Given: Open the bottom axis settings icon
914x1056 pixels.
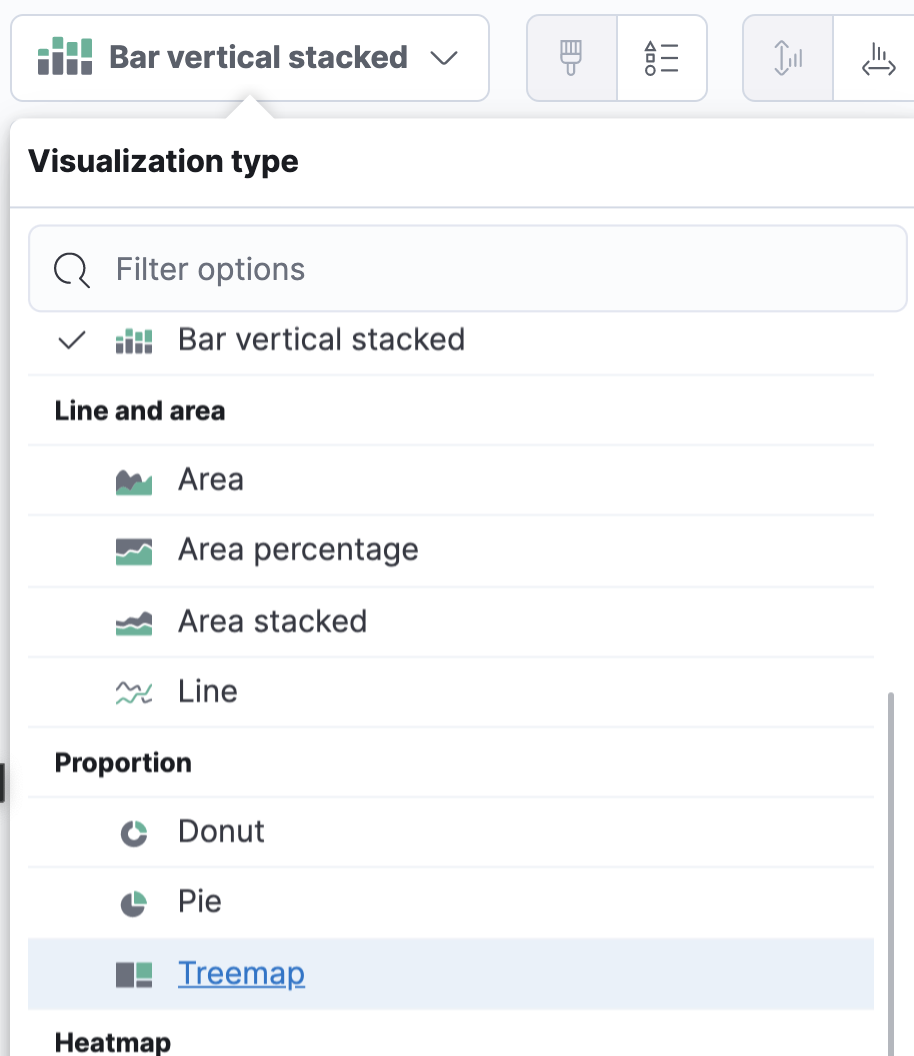Looking at the screenshot, I should point(879,58).
